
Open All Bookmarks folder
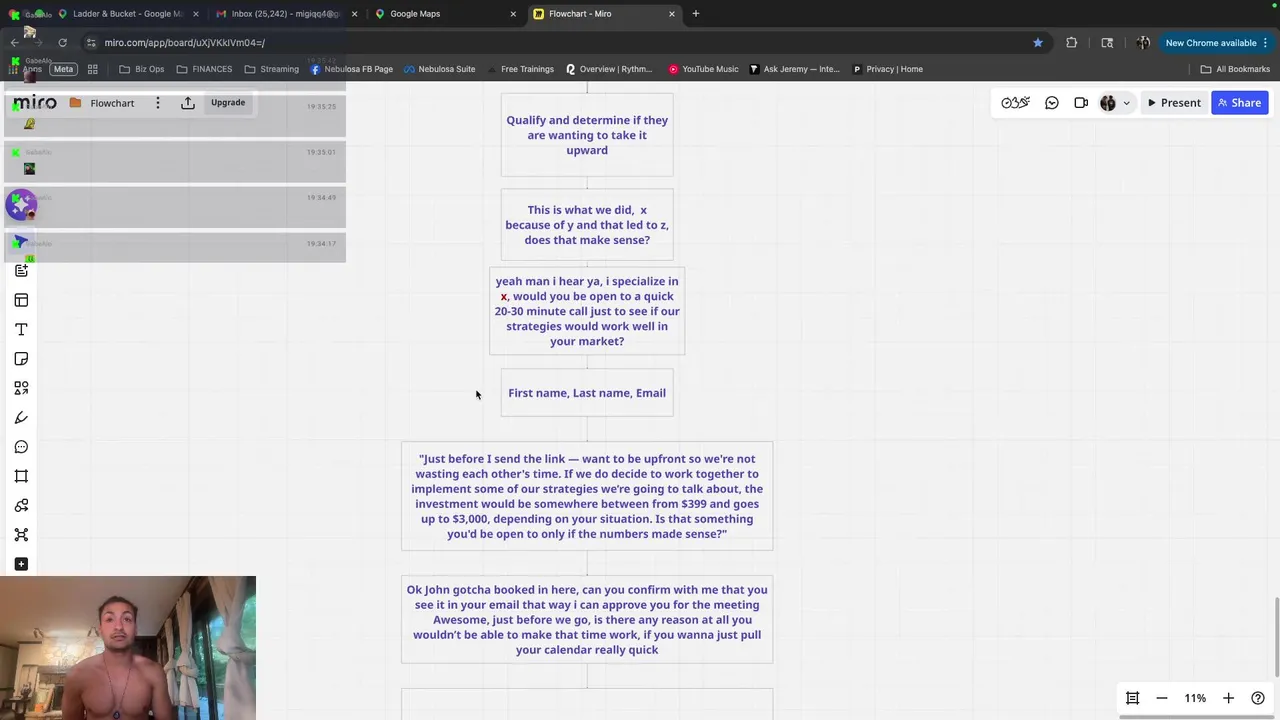click(x=1235, y=69)
